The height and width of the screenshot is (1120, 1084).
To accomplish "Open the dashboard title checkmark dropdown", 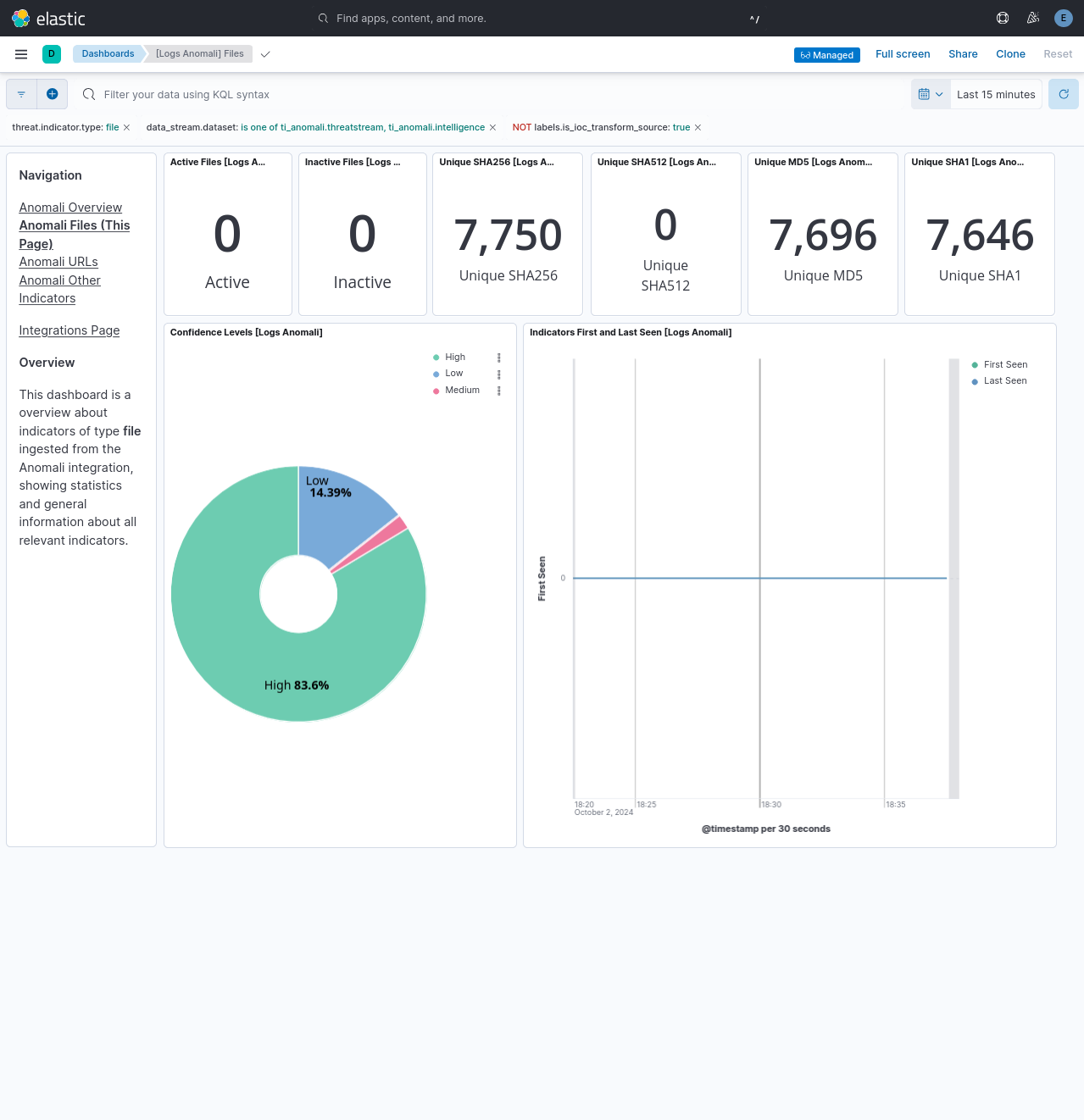I will click(265, 53).
